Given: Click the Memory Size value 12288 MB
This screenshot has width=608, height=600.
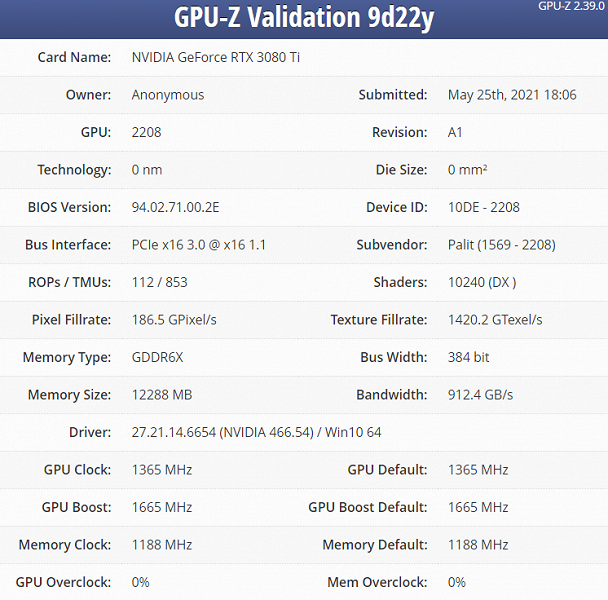Looking at the screenshot, I should point(162,395).
